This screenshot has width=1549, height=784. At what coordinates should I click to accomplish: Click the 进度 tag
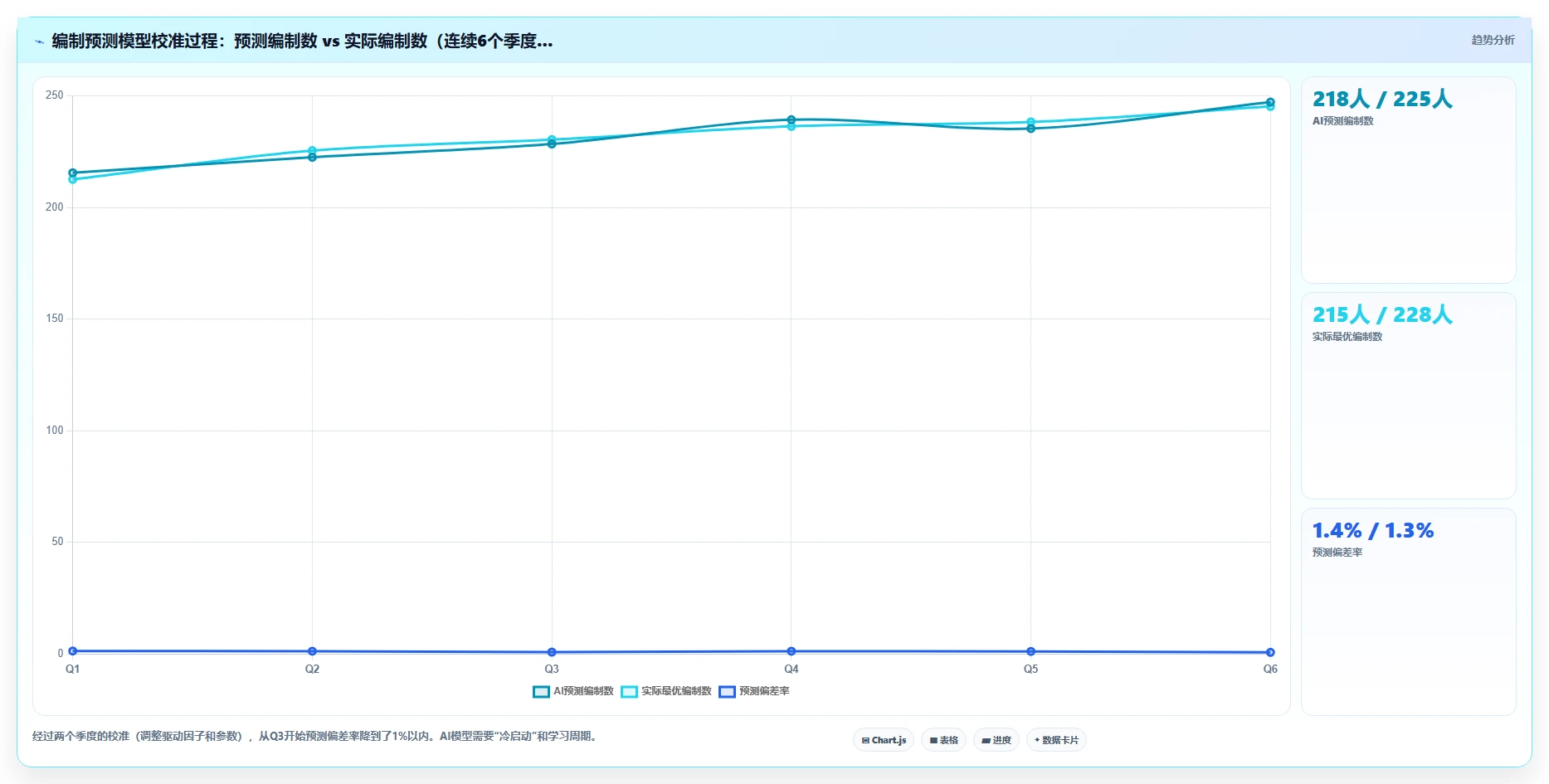click(x=996, y=740)
